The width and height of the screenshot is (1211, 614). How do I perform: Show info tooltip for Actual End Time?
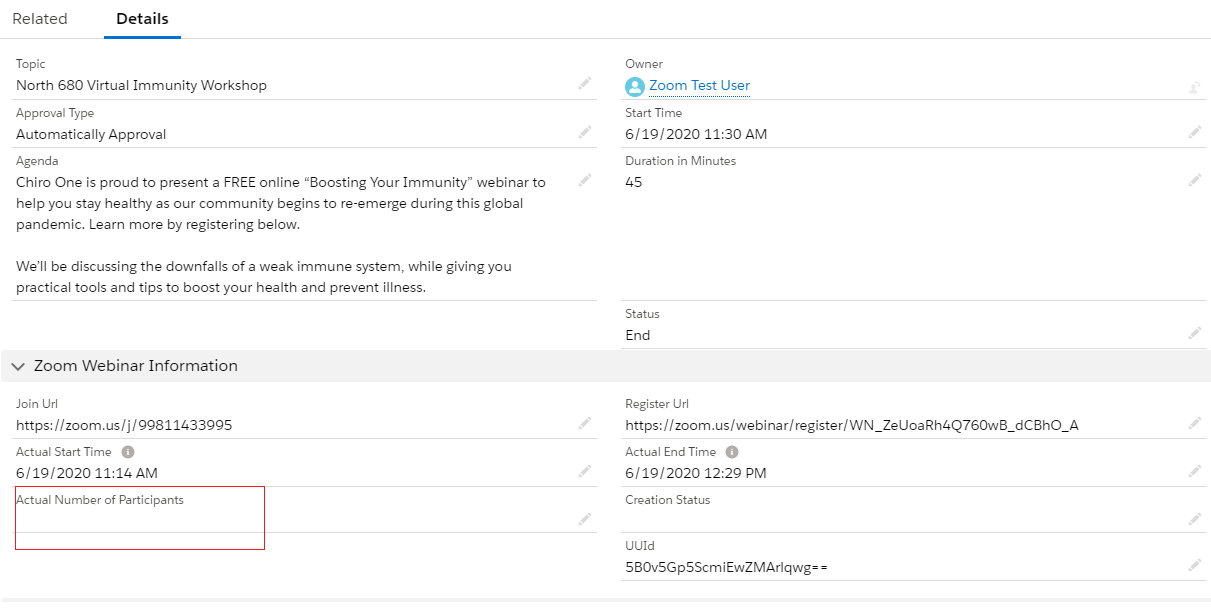point(732,452)
